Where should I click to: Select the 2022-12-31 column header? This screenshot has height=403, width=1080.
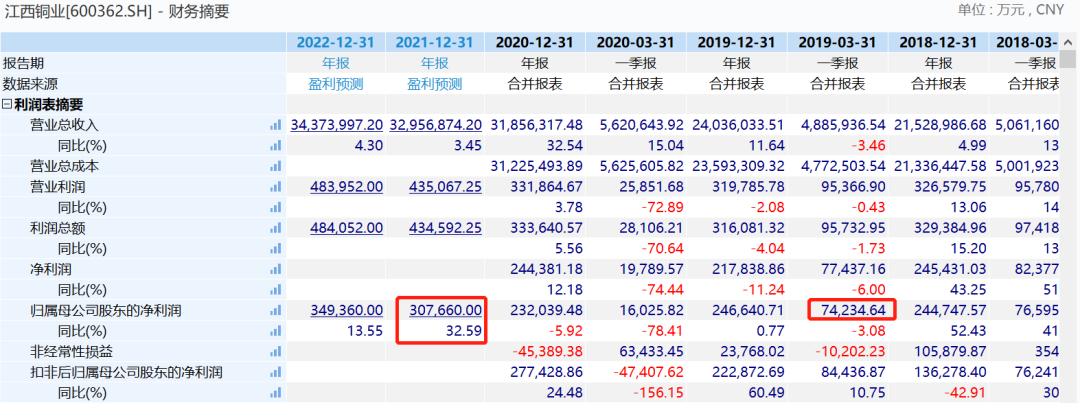click(x=336, y=42)
